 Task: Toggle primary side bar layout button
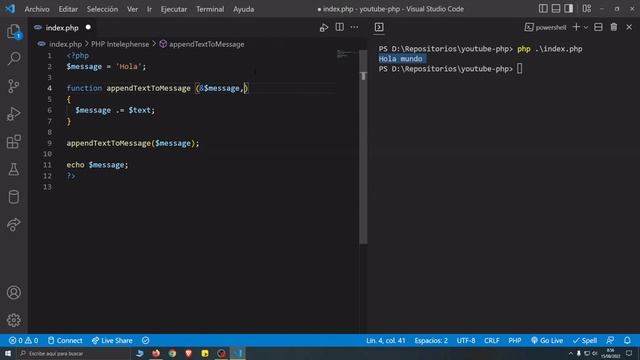pyautogui.click(x=543, y=9)
